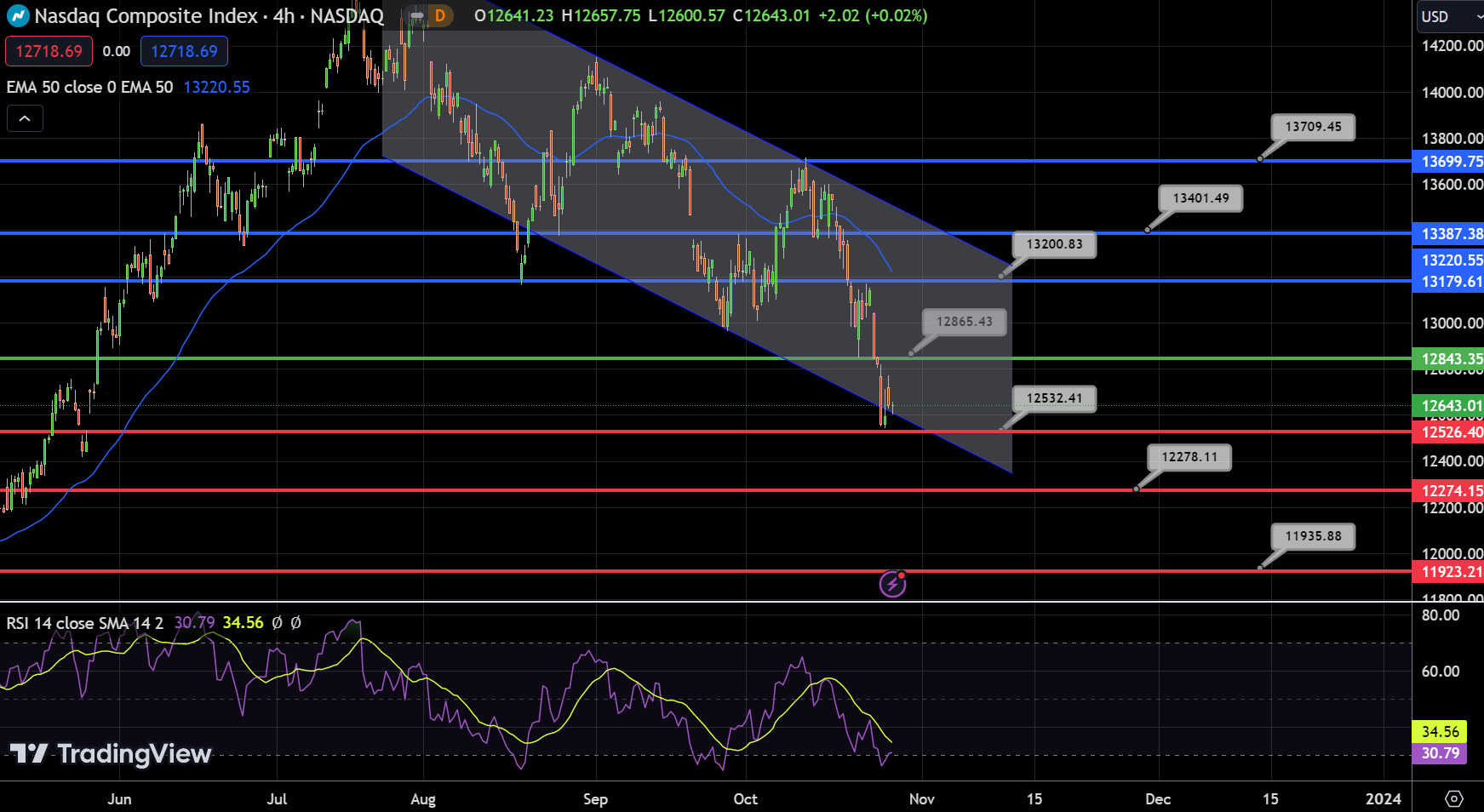Click the yellow 34.56 value in RSI legend
The width and height of the screenshot is (1484, 812).
pyautogui.click(x=243, y=623)
